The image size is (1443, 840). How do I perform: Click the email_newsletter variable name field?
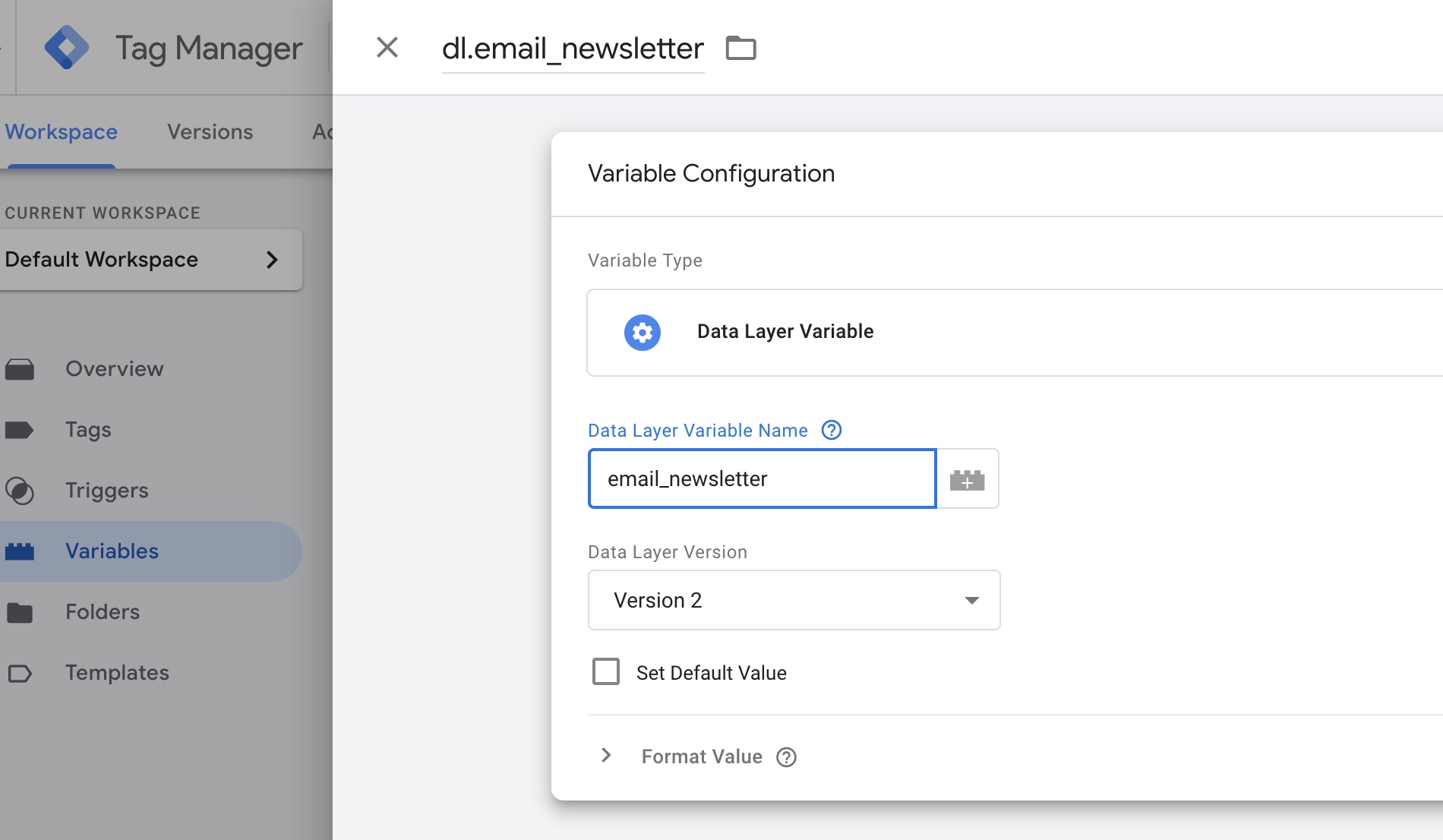(x=762, y=479)
